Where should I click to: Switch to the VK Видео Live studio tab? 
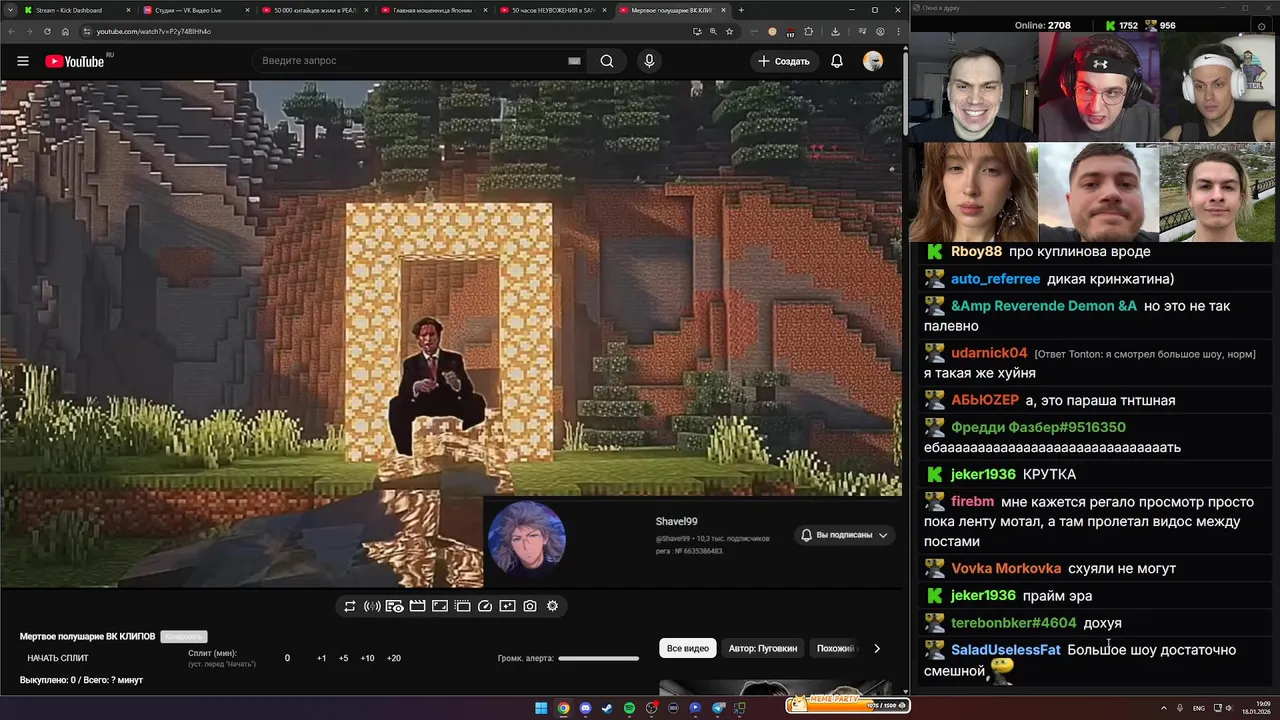tap(196, 10)
